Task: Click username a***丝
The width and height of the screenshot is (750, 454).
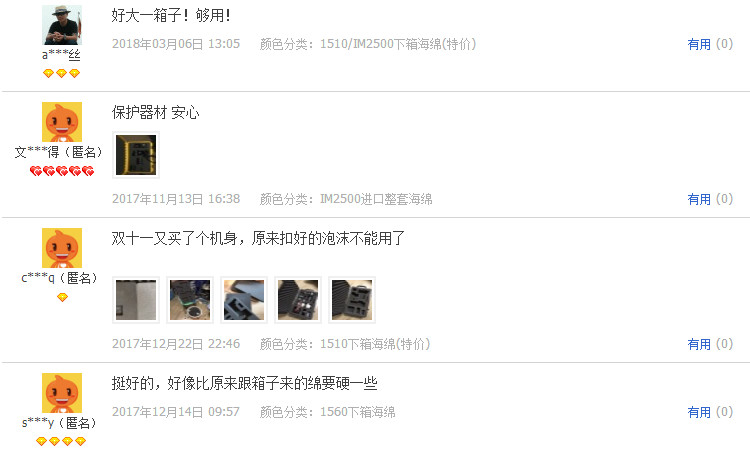Action: pos(61,55)
